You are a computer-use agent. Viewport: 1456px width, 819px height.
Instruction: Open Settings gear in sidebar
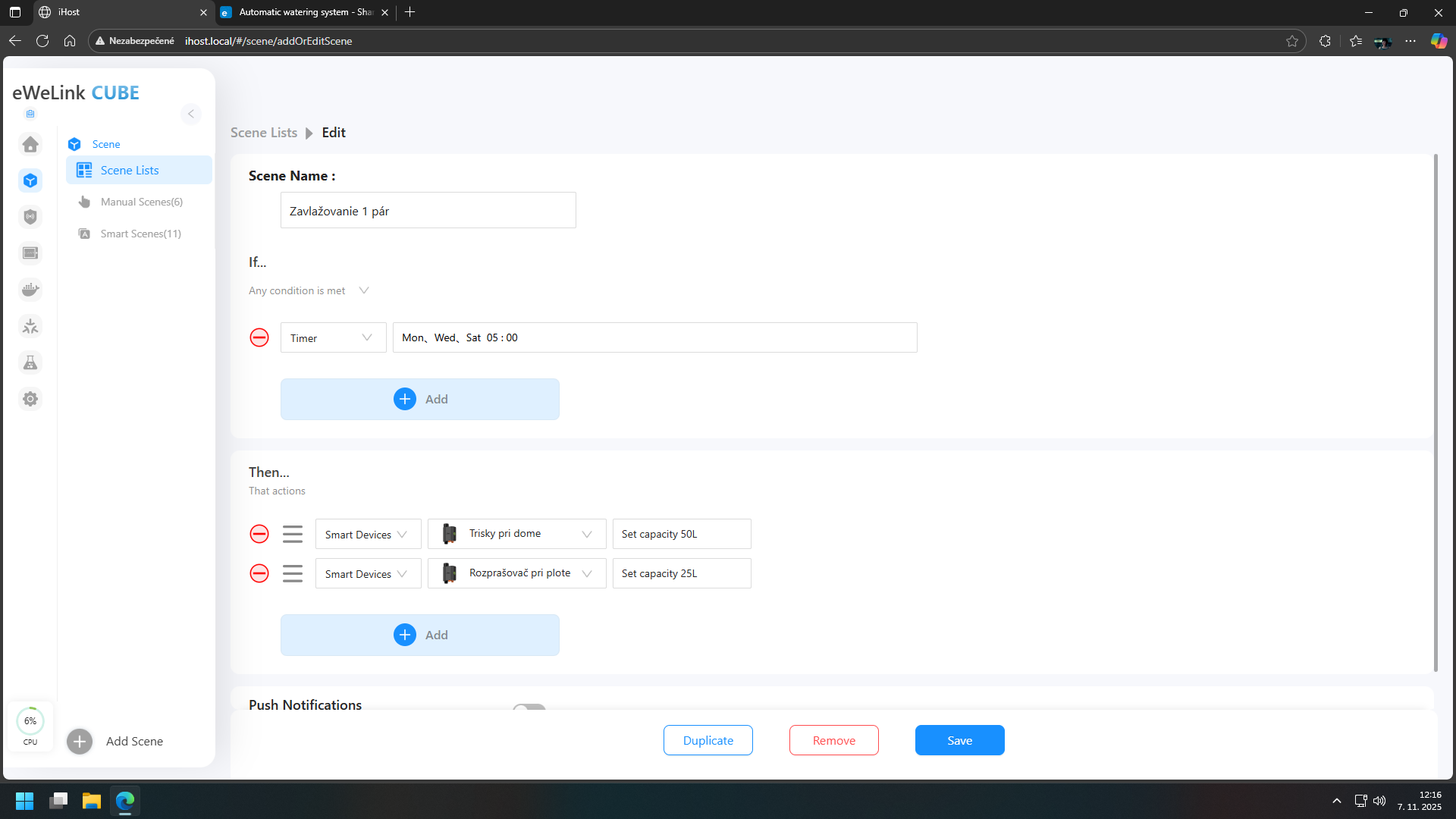(x=30, y=399)
